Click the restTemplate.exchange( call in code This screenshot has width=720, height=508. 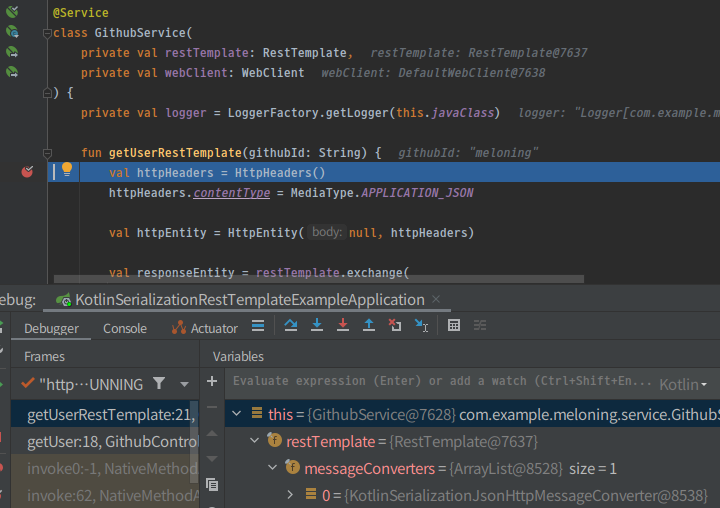332,272
